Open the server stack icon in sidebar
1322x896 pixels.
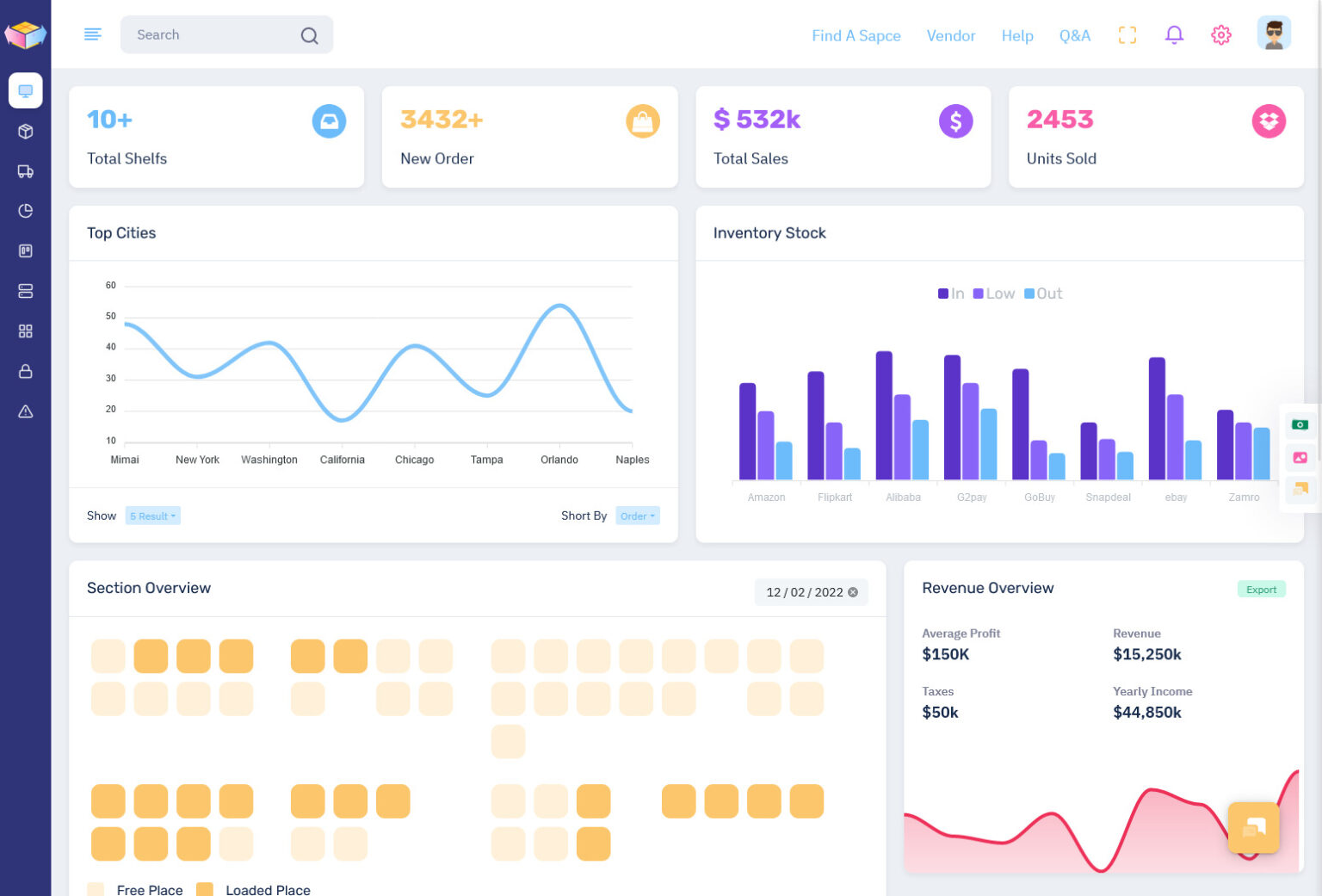pos(26,291)
